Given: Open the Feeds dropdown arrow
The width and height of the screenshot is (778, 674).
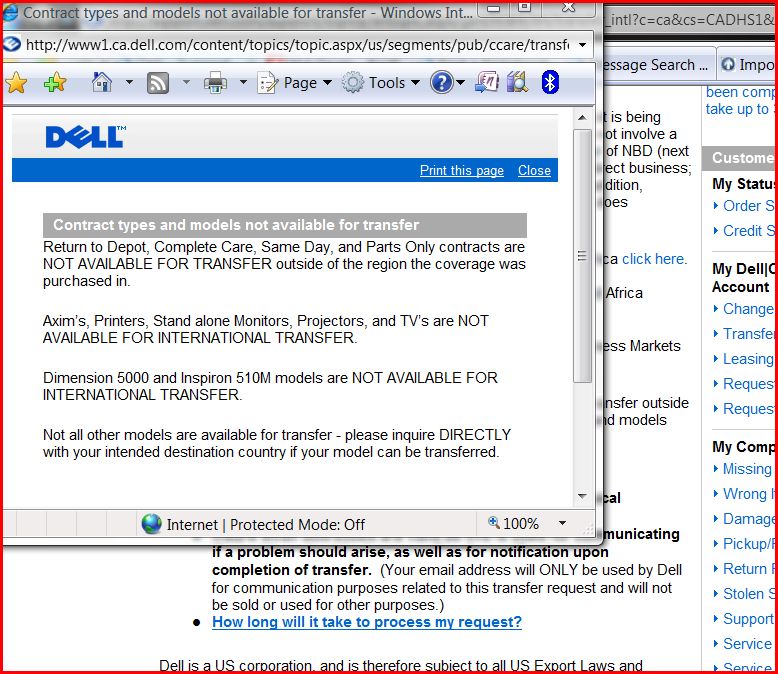Looking at the screenshot, I should pos(186,82).
